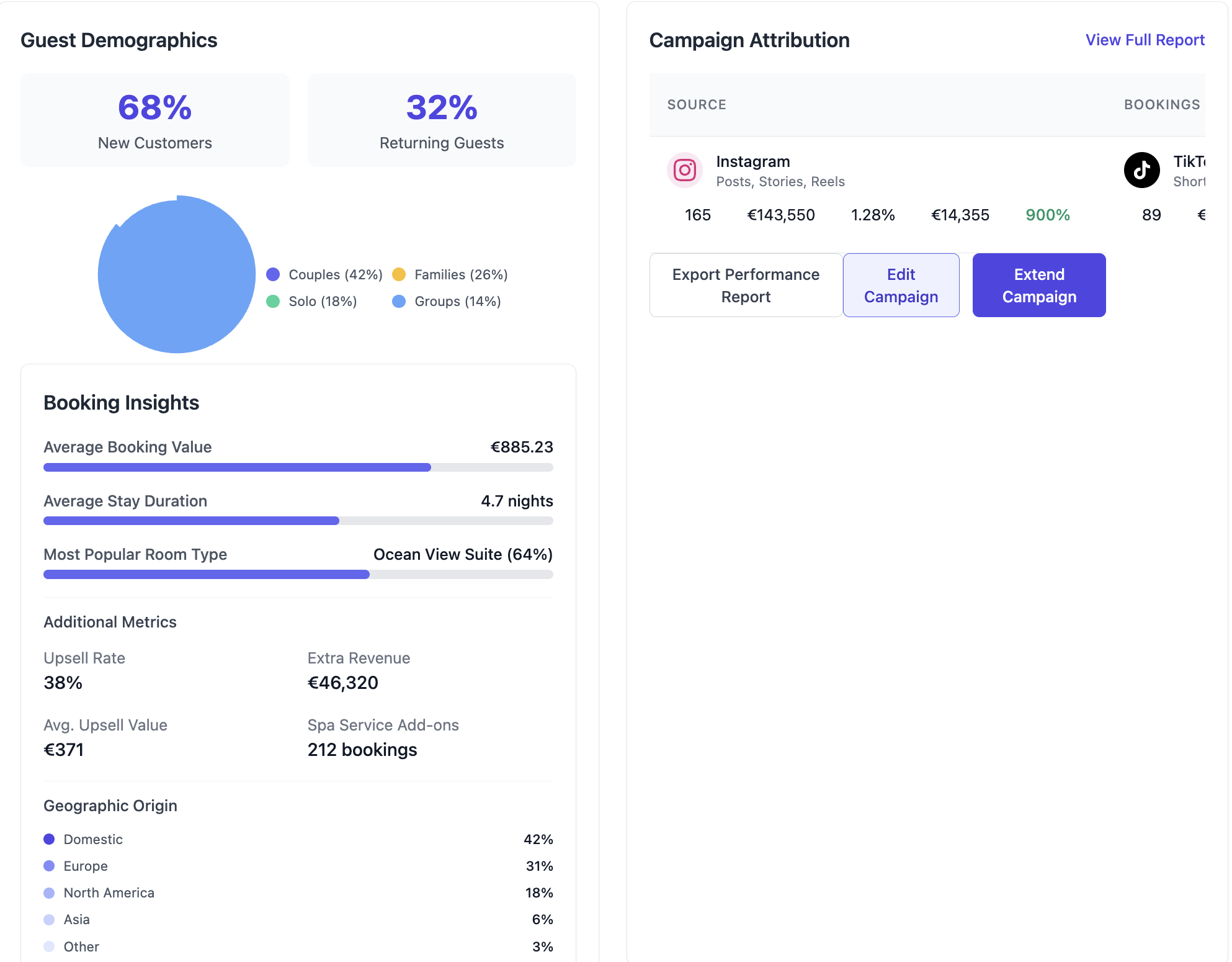Screen dimensions: 1232x962
Task: Click the Couples legend color dot
Action: click(x=273, y=274)
